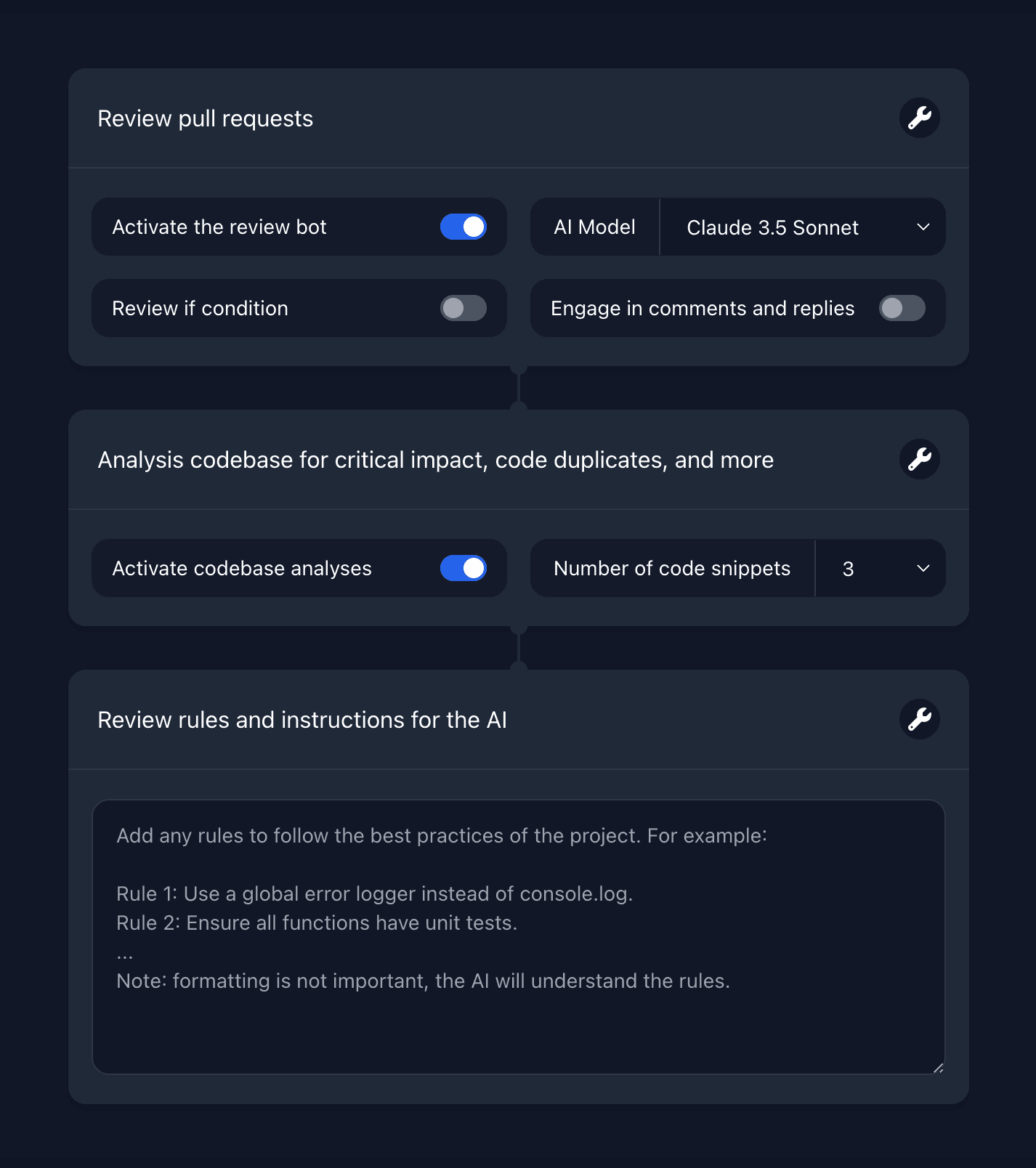The width and height of the screenshot is (1036, 1168).
Task: Click the chevron arrow next to the number 3
Action: 923,569
